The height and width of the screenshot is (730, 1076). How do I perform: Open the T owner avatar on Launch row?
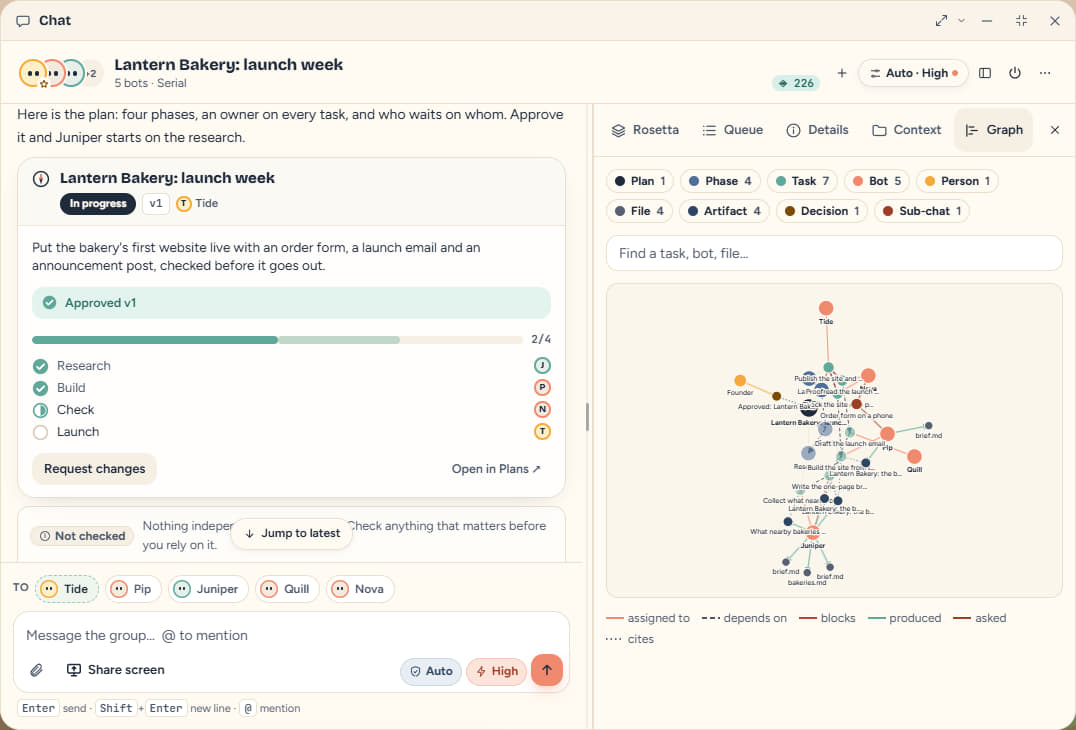coord(542,432)
